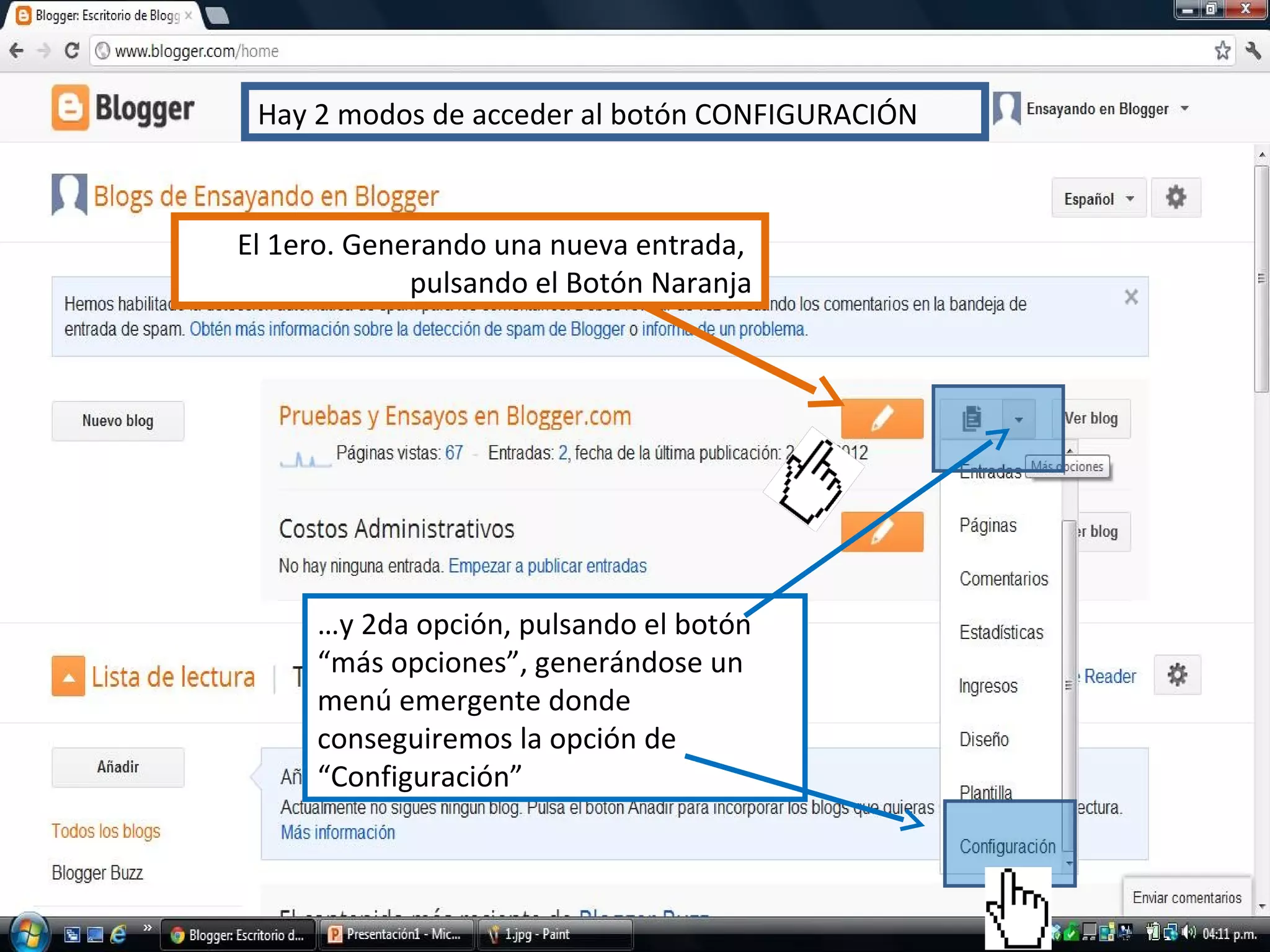Select Plantilla in the dropdown menu

pyautogui.click(x=985, y=793)
